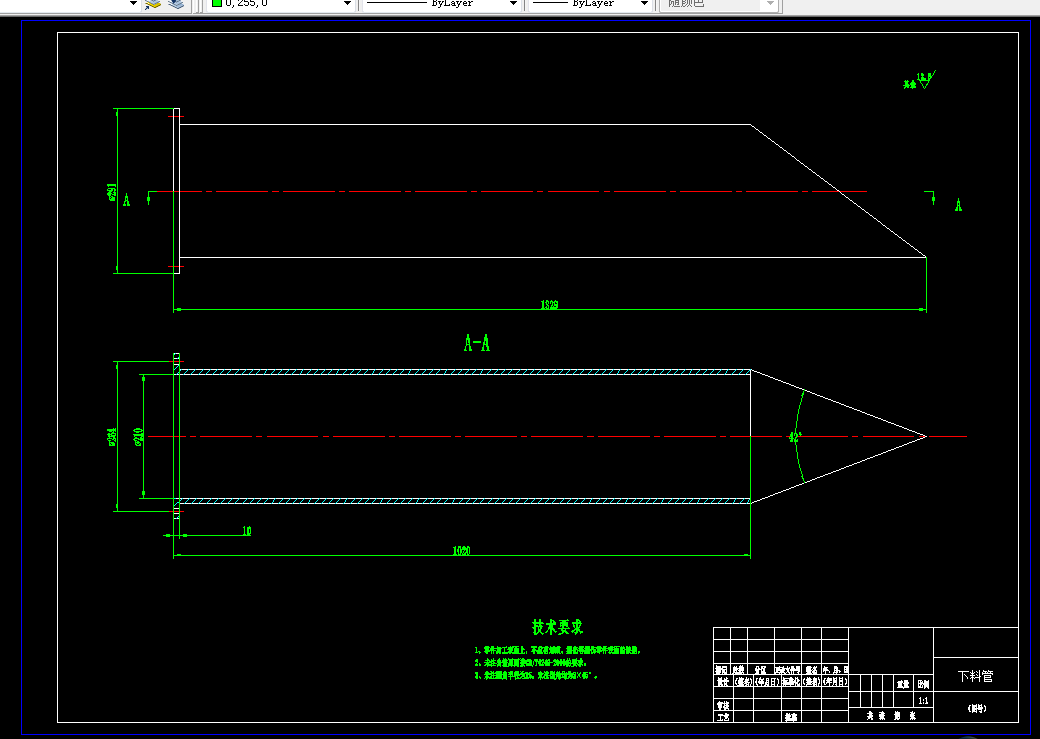
Task: Select the first line of technical requirements
Action: tap(558, 651)
